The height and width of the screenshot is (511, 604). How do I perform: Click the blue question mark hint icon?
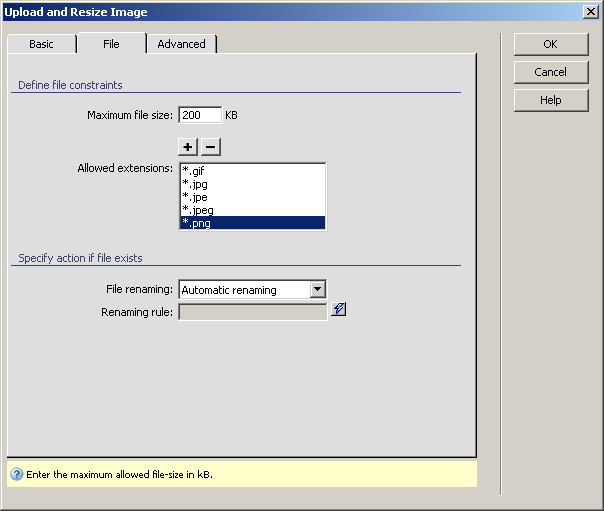pos(16,474)
